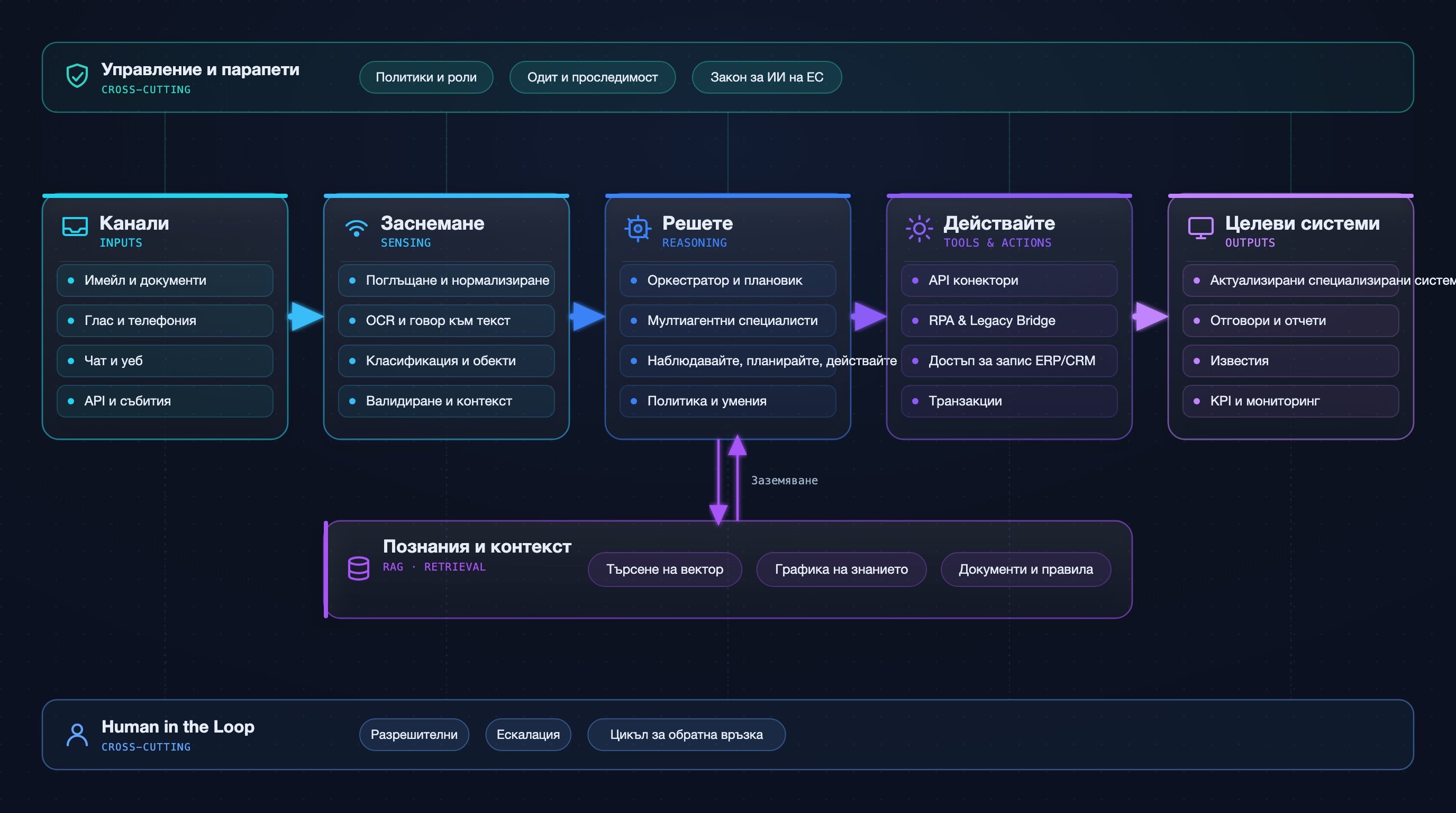This screenshot has height=813, width=1456.
Task: Click the Решете card heading
Action: coord(697,223)
